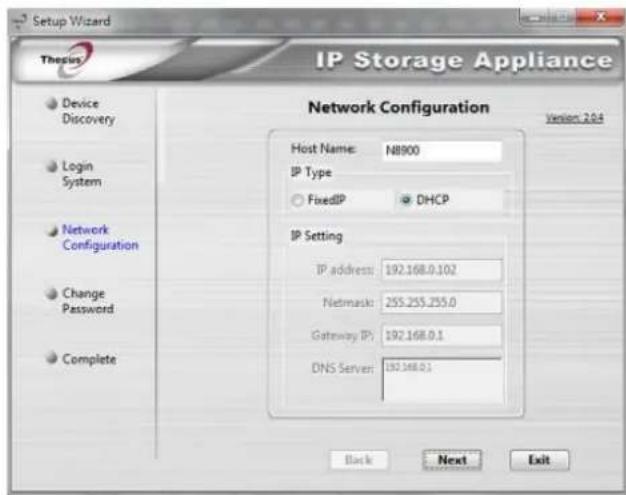The image size is (626, 495).
Task: Go to the Login System step
Action: pos(81,174)
